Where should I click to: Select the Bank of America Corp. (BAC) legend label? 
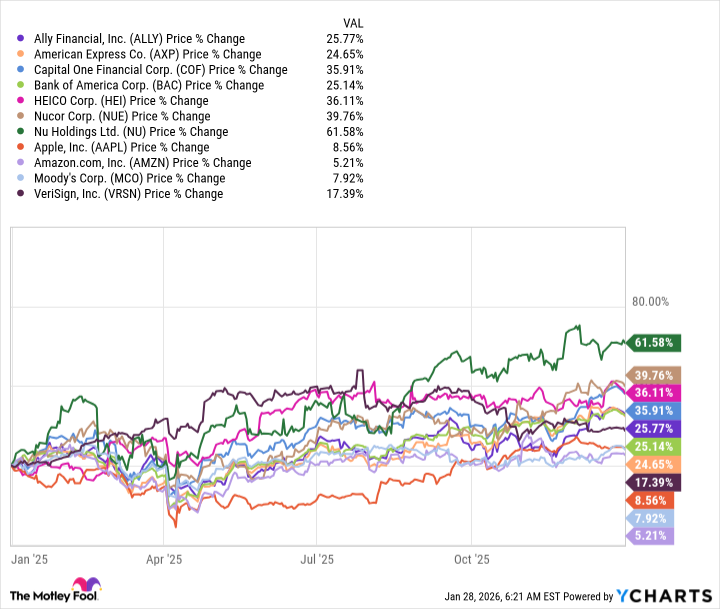pyautogui.click(x=149, y=86)
